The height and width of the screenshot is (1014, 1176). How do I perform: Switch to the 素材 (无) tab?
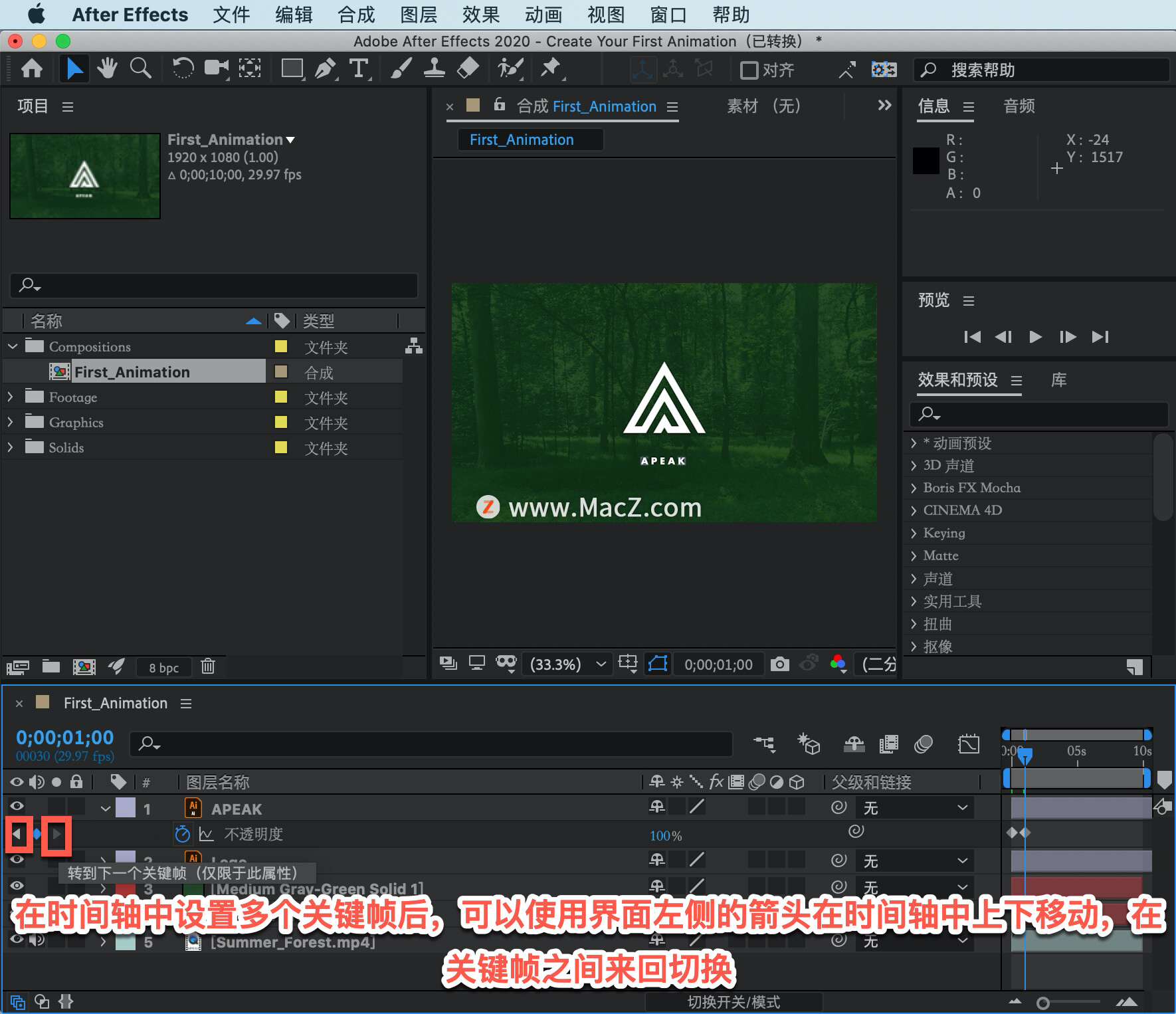click(764, 106)
